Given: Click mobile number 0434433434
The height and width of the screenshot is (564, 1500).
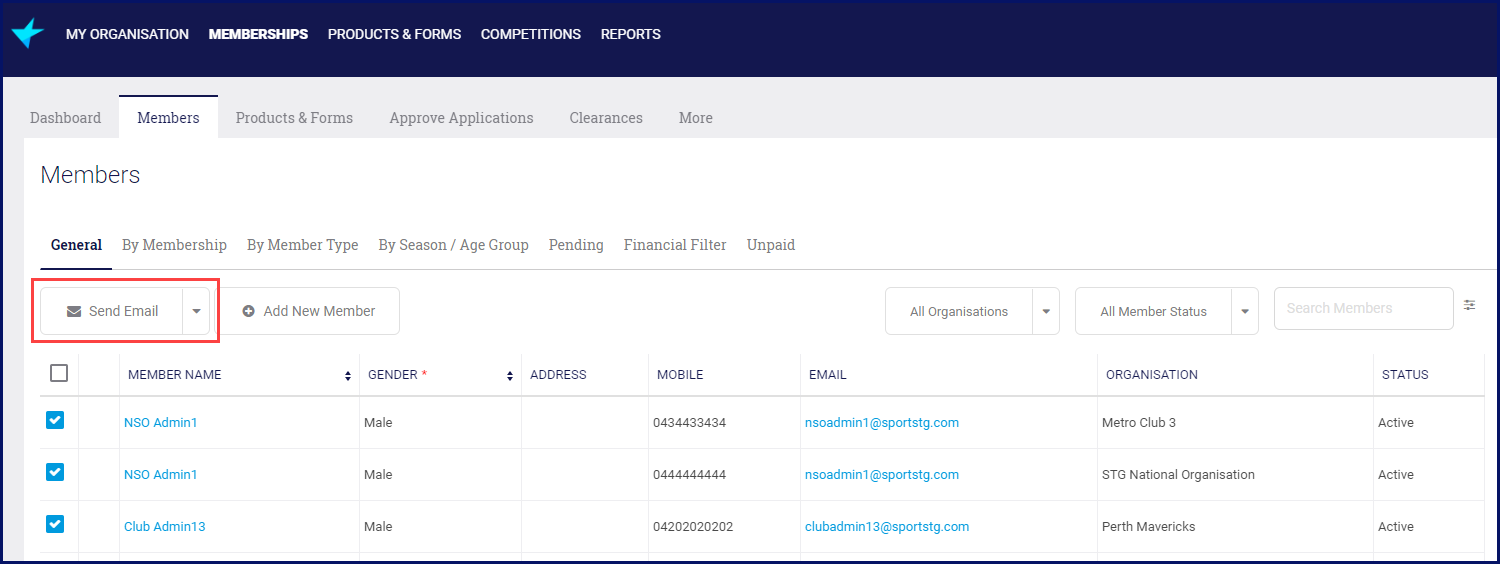Looking at the screenshot, I should click(689, 423).
